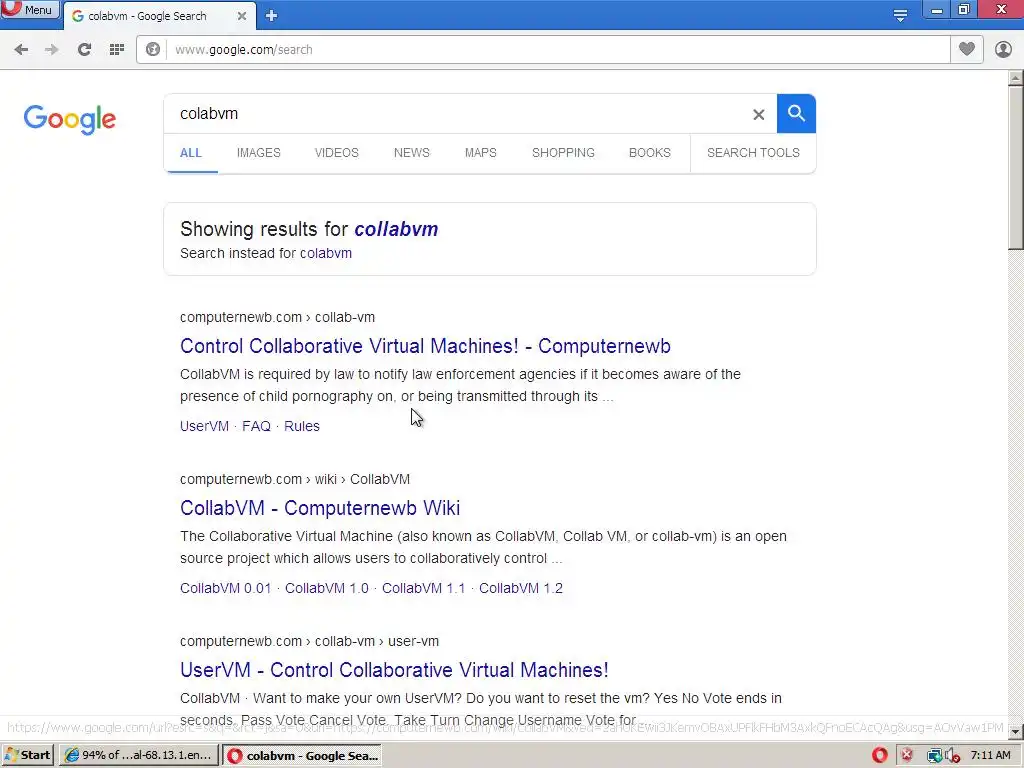Open the FAQ sitelink
Screen dimensions: 1024x768
coord(256,426)
